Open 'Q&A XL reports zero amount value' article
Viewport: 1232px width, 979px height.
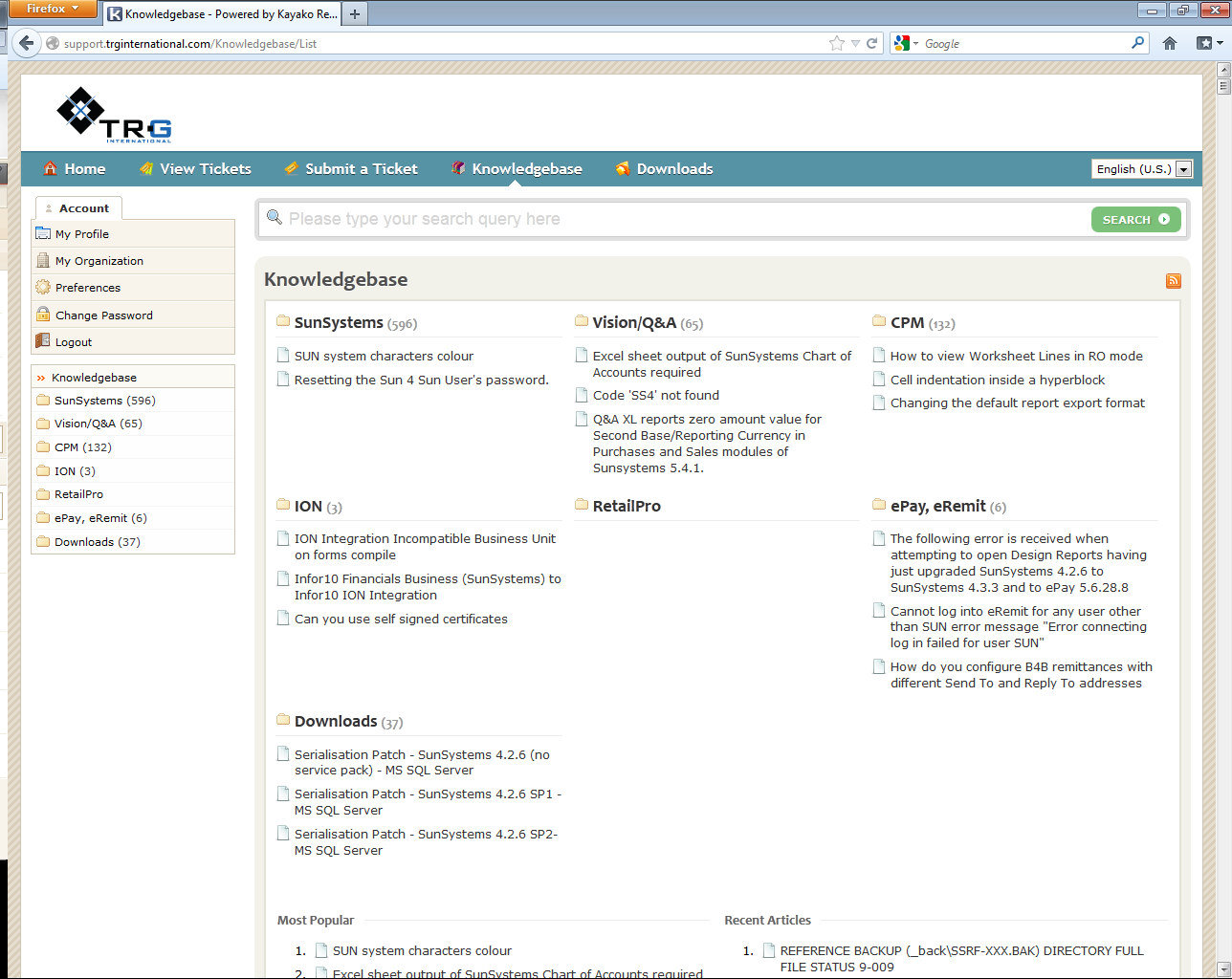coord(708,444)
